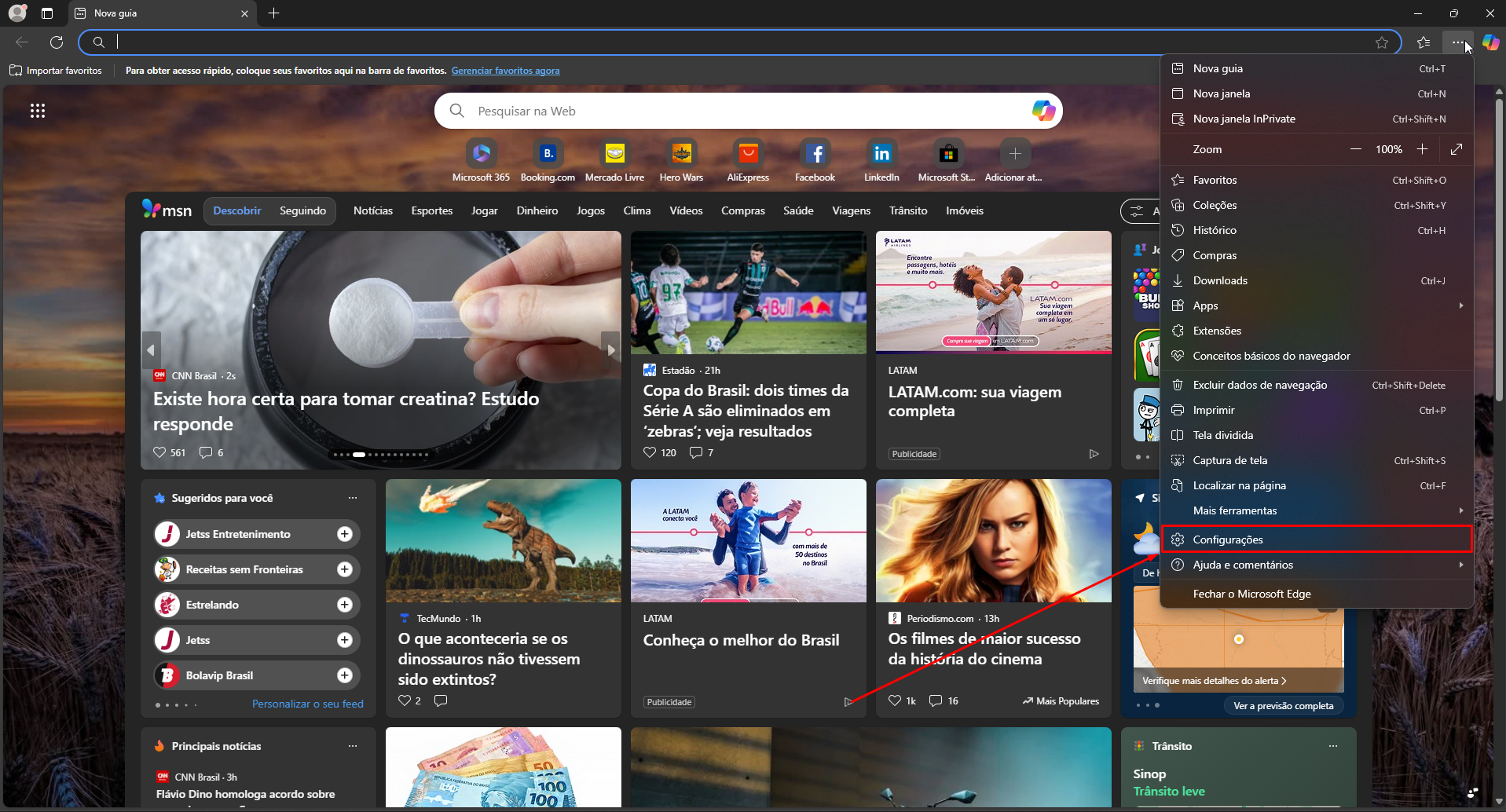Click the refresh page icon
This screenshot has height=812, width=1506.
coord(57,42)
